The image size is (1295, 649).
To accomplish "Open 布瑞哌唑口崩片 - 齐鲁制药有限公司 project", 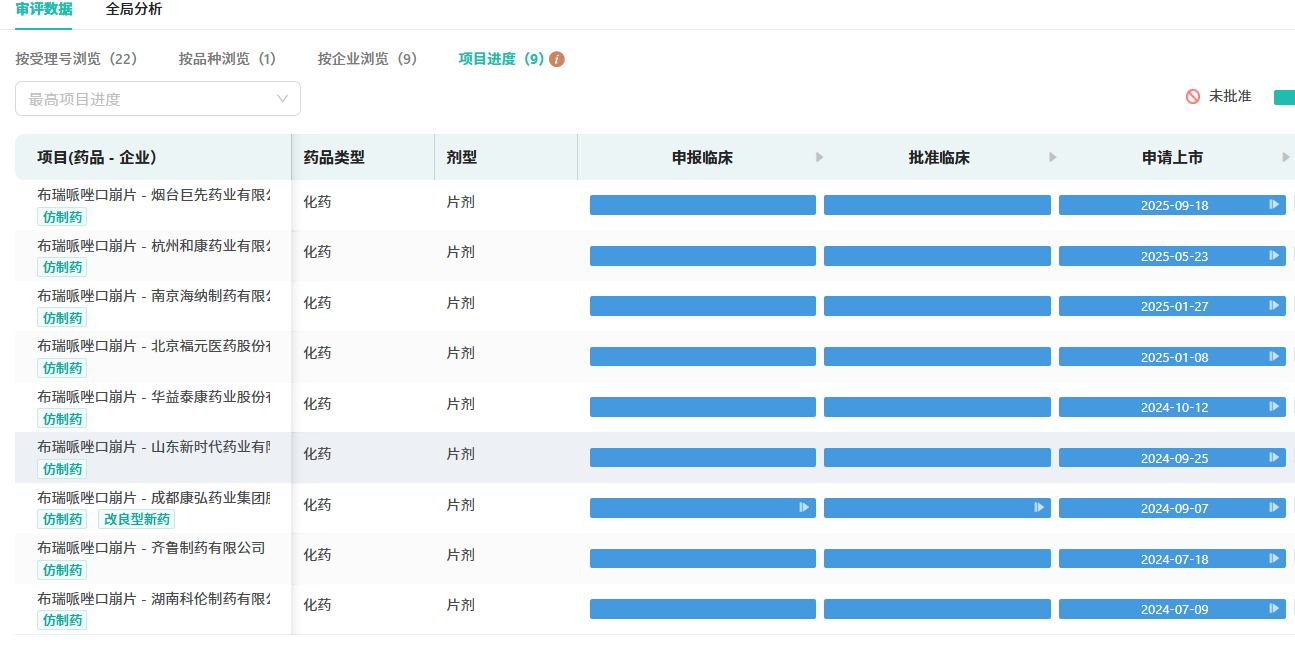I will (x=152, y=547).
